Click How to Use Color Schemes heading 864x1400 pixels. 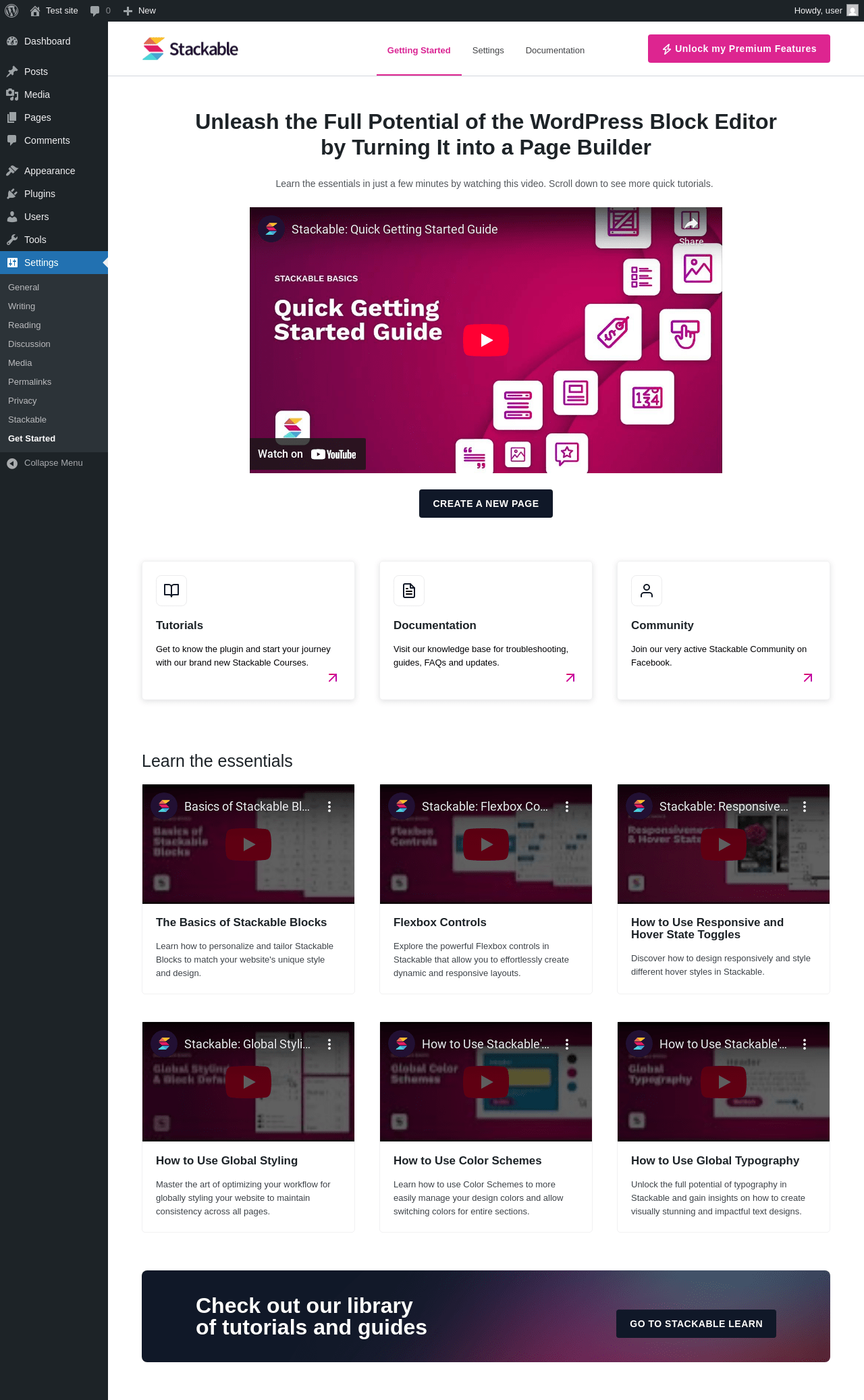click(467, 1161)
